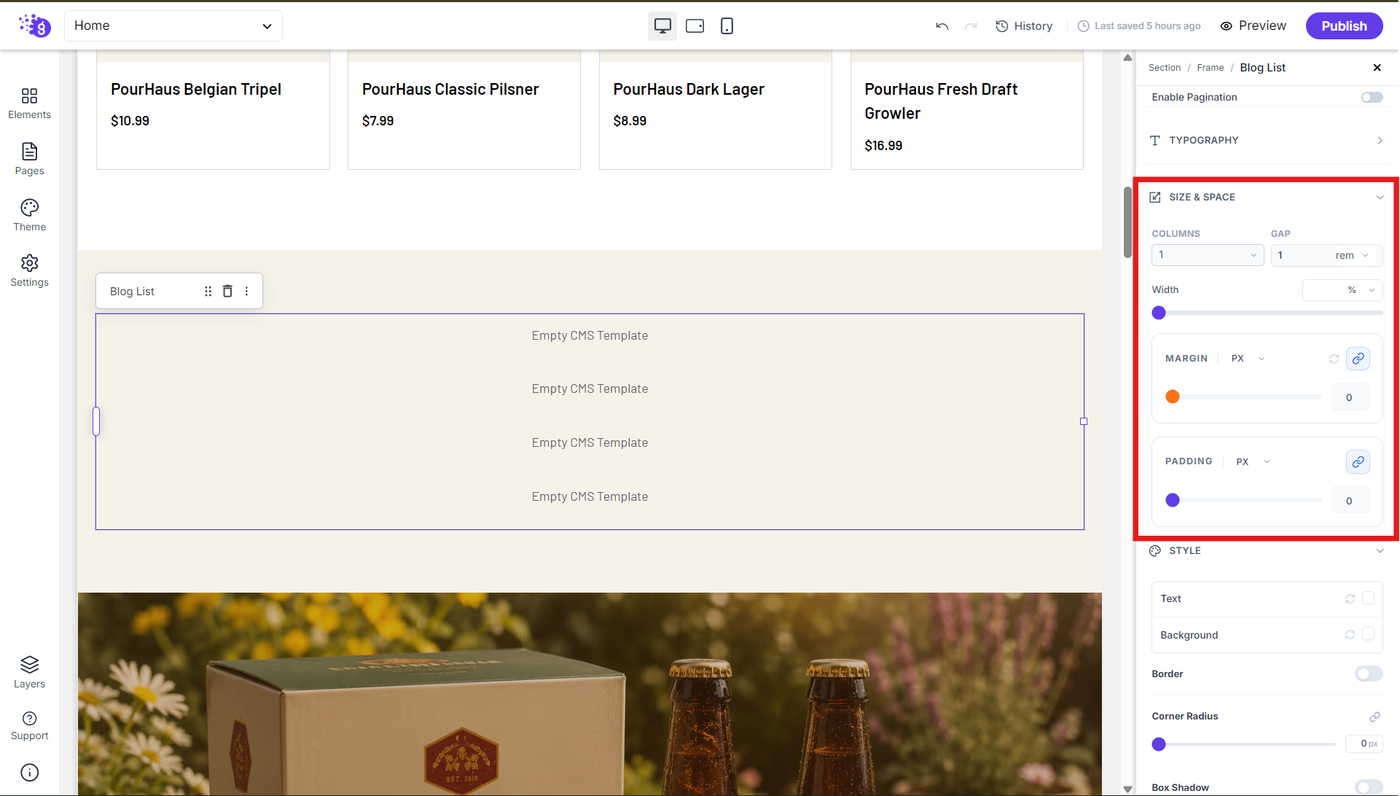Click the Padding value field
Viewport: 1400px width, 796px height.
(x=1350, y=501)
